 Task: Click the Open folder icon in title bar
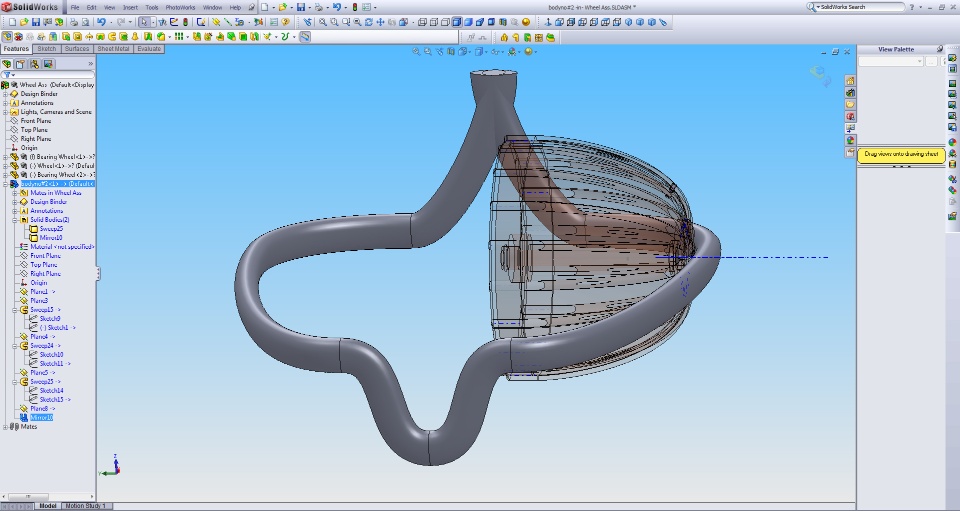[282, 7]
